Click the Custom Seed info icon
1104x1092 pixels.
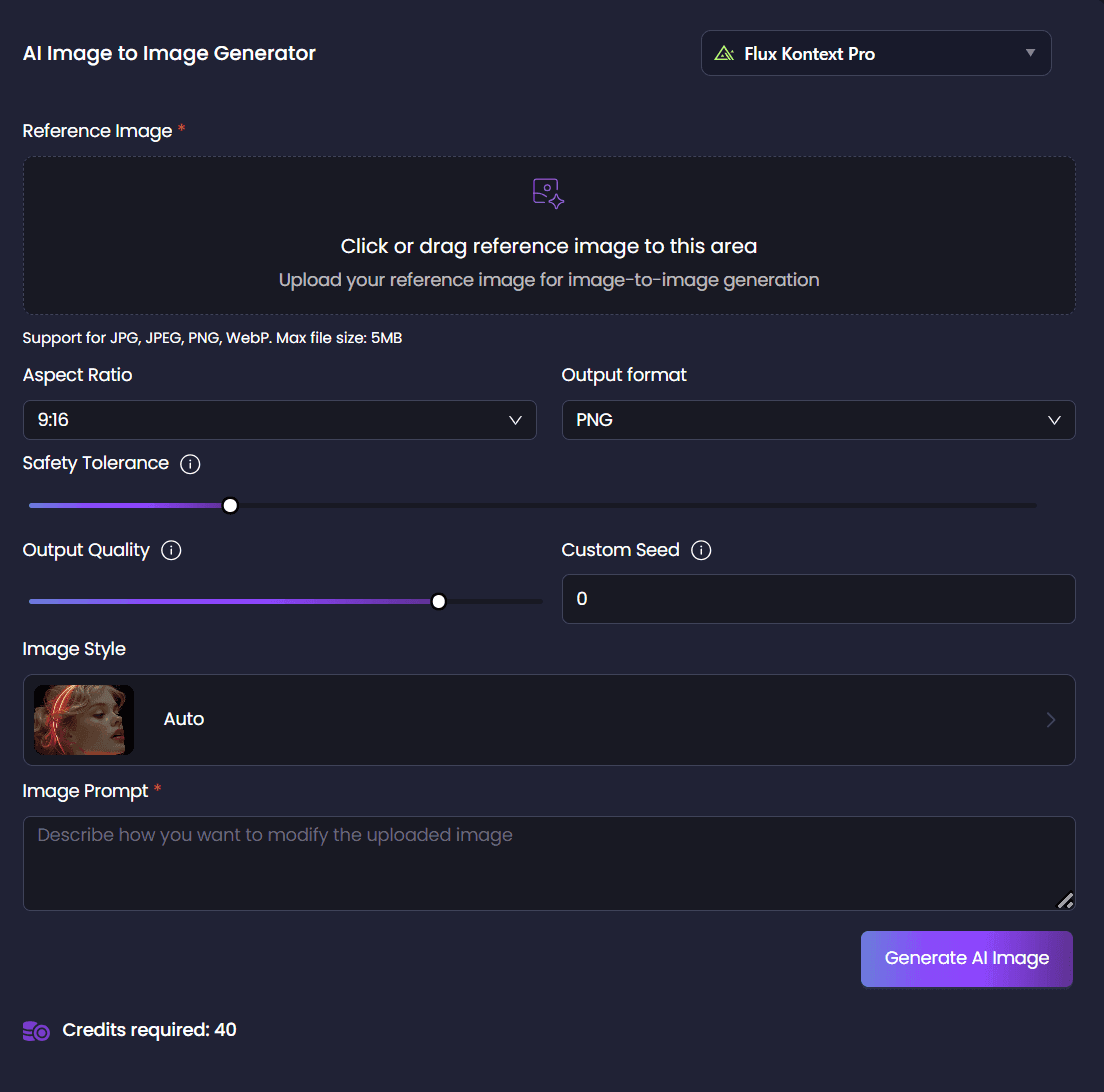(701, 551)
